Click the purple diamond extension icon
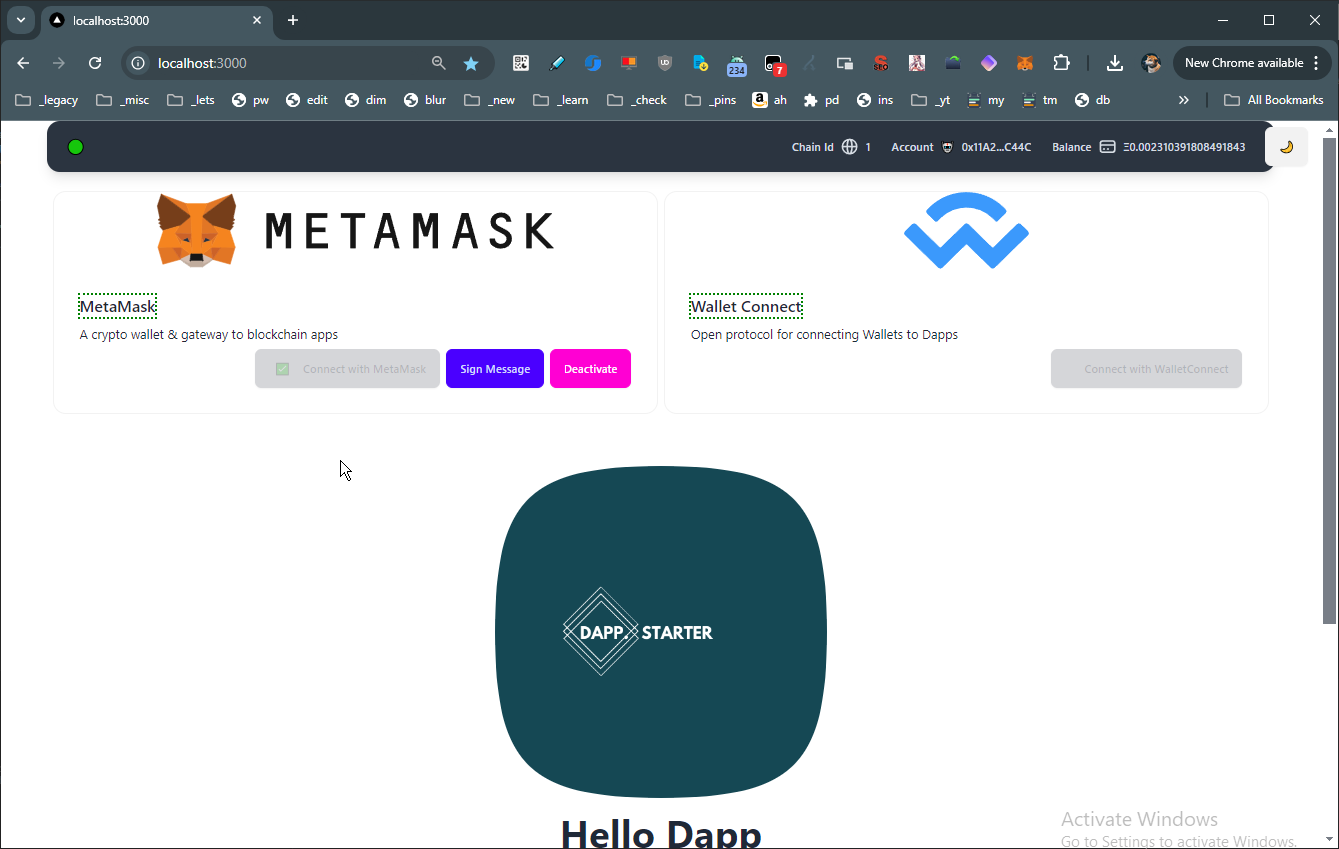Screen dimensions: 1339x849 (x=989, y=63)
